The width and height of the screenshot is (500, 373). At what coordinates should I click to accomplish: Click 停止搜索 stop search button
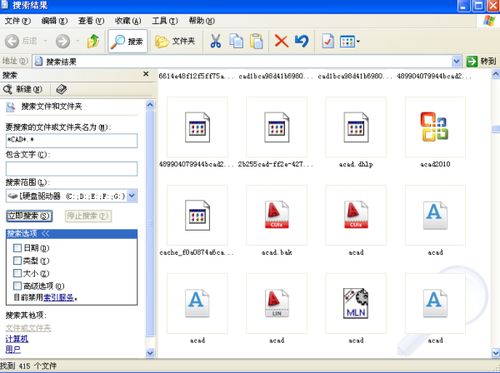[x=88, y=216]
